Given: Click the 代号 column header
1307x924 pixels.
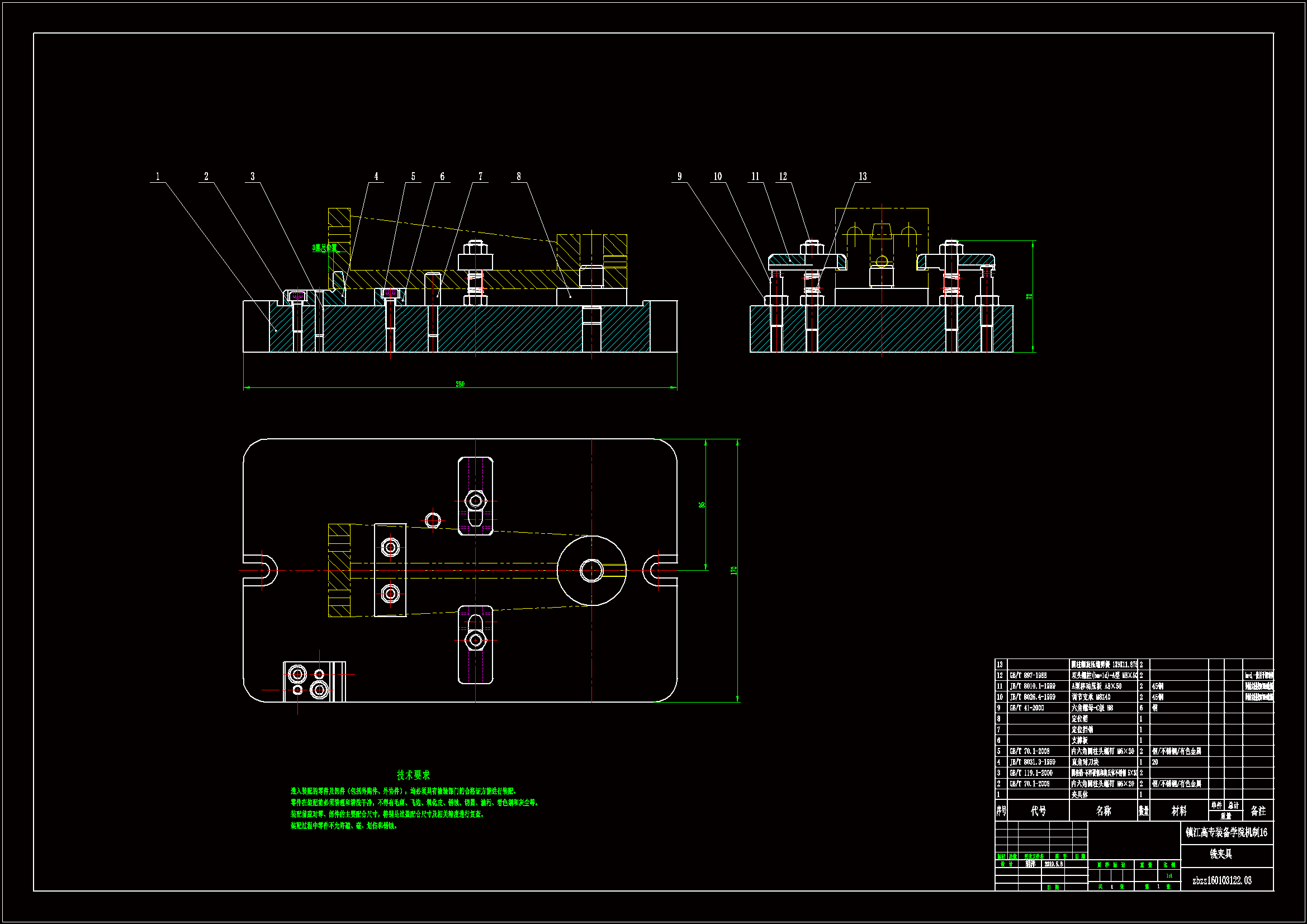Looking at the screenshot, I should [x=1038, y=811].
